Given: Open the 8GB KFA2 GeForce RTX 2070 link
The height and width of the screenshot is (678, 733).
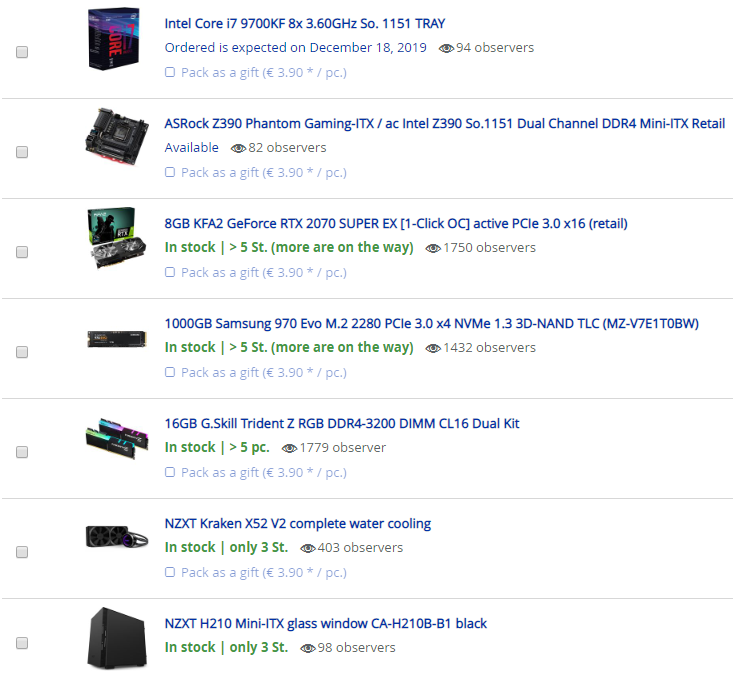Looking at the screenshot, I should pos(396,224).
